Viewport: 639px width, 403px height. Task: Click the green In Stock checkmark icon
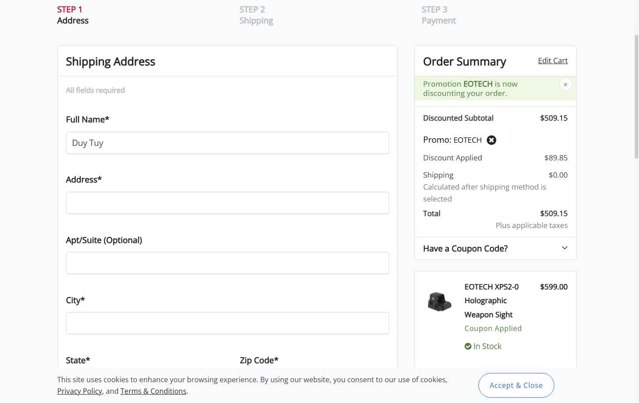tap(468, 346)
